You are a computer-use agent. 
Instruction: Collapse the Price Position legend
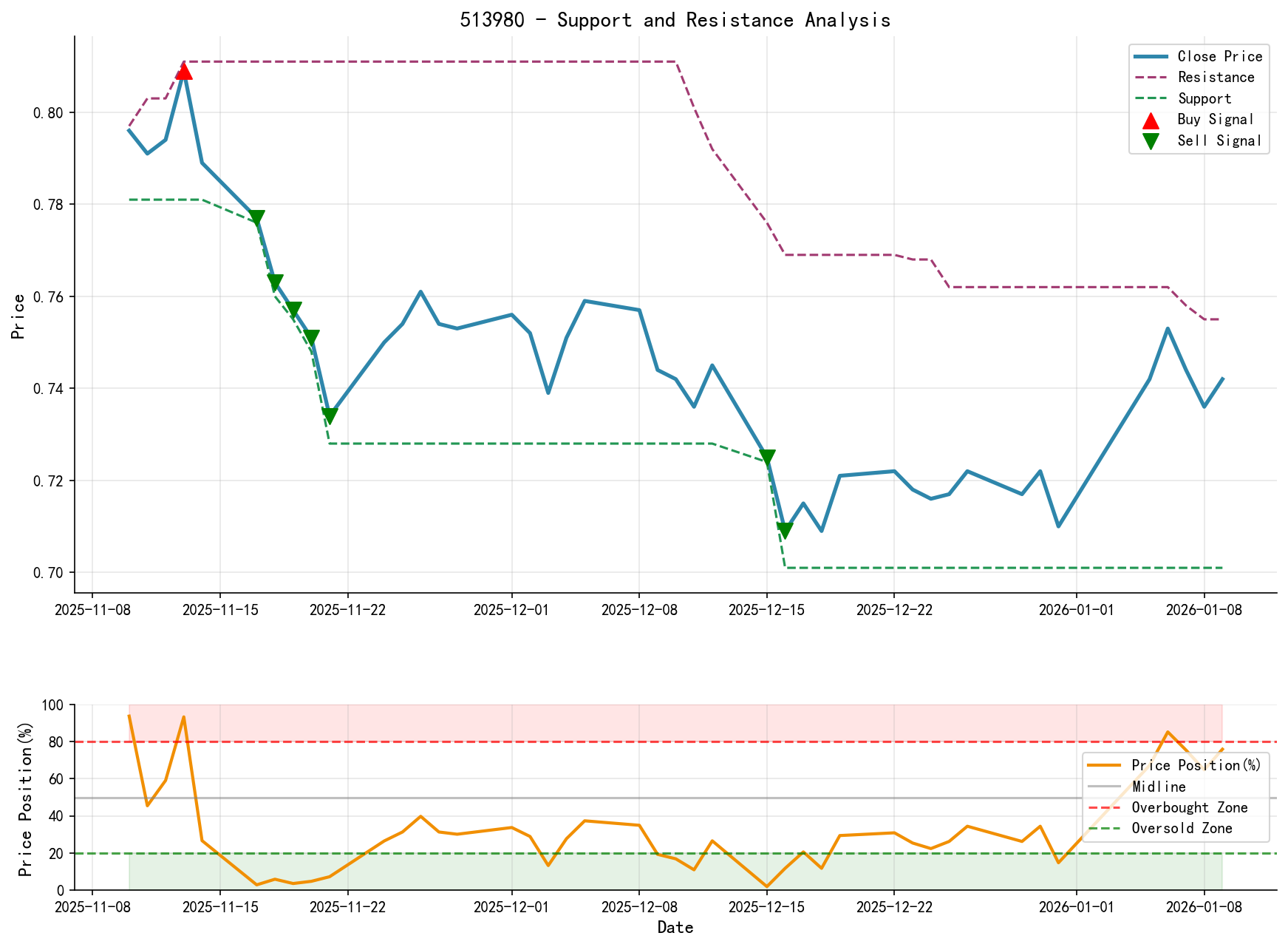coord(1196,766)
